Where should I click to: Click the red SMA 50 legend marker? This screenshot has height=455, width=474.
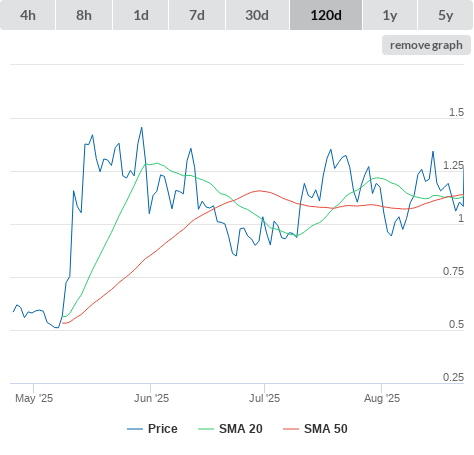(291, 429)
